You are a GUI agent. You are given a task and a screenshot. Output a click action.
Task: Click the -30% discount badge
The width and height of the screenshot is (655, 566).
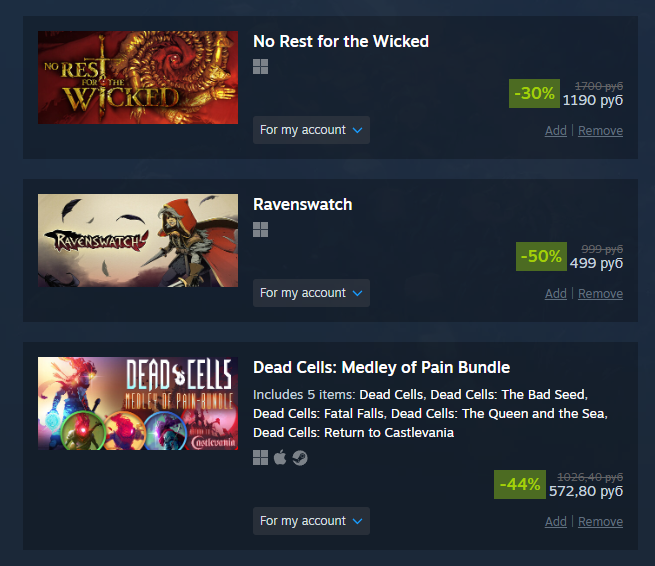tap(534, 93)
